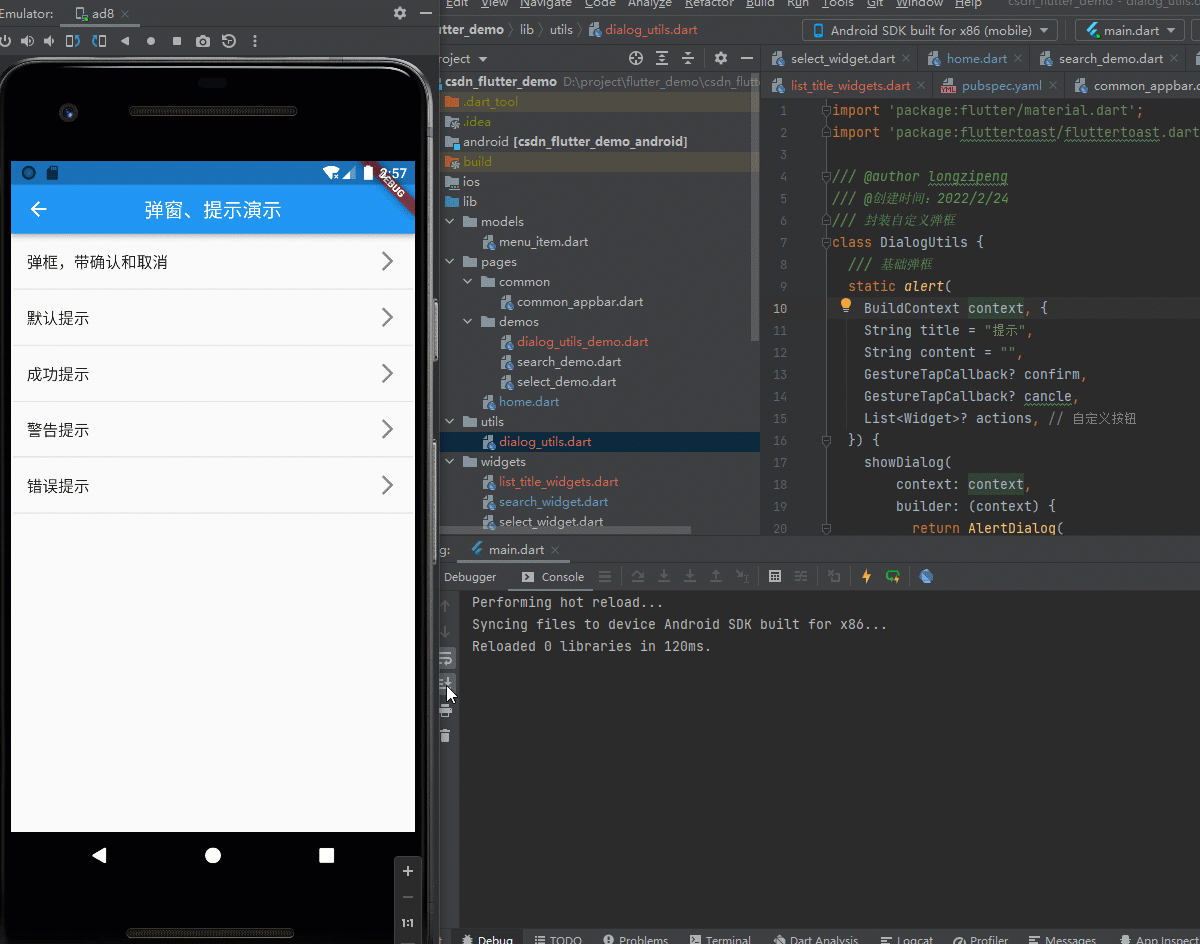Collapse the demos folder
This screenshot has height=944, width=1200.
(468, 322)
